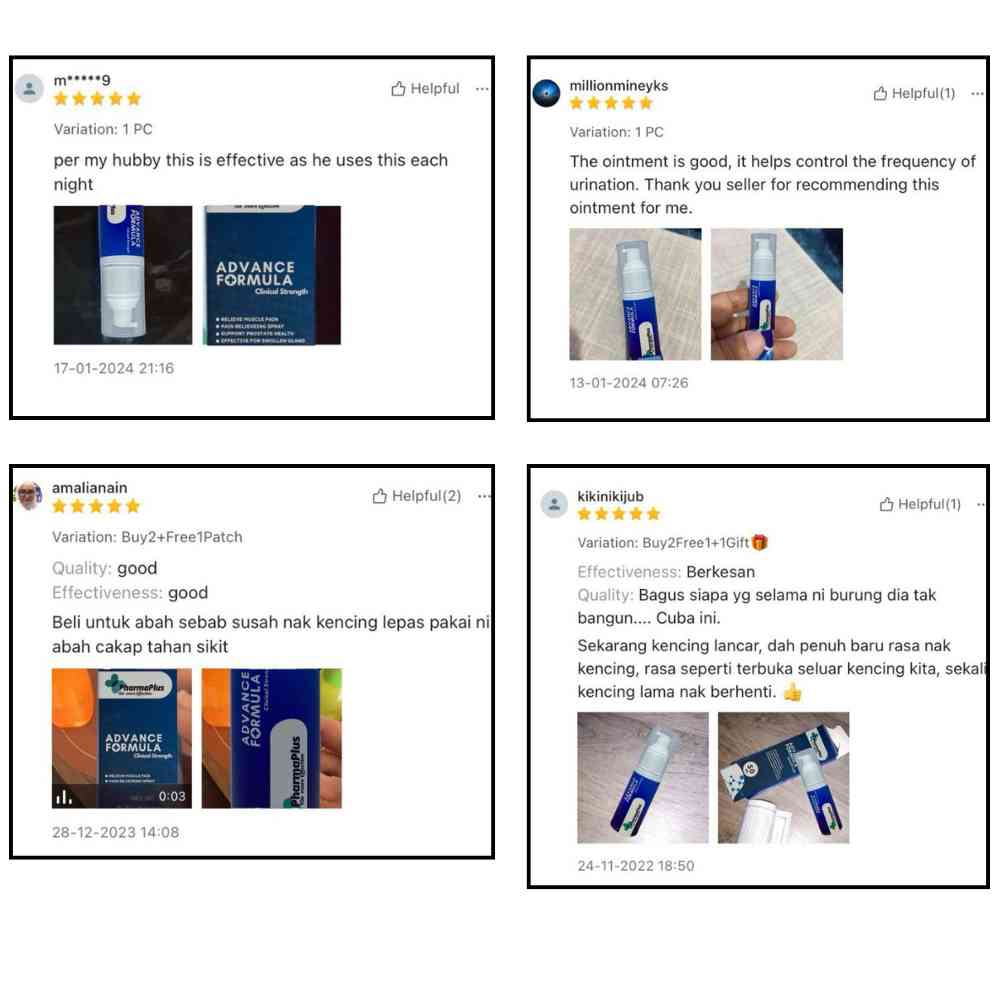The height and width of the screenshot is (1000, 1000).
Task: Open the default avatar of m*****g
Action: pos(29,89)
